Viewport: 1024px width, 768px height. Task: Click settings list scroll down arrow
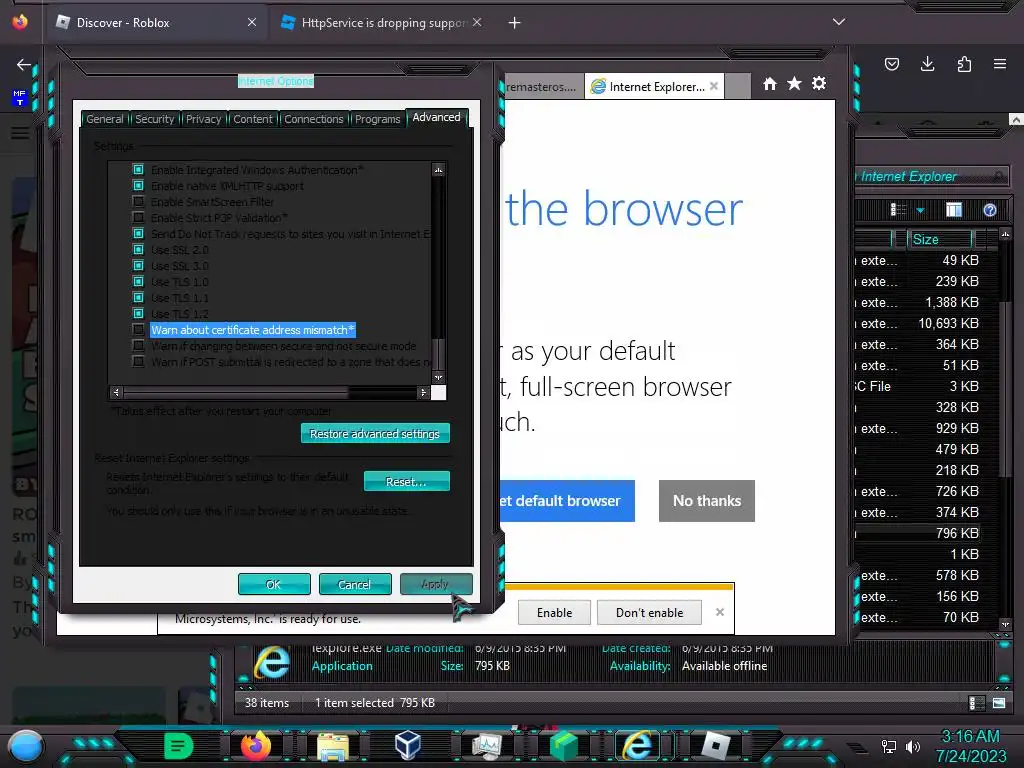tap(439, 377)
